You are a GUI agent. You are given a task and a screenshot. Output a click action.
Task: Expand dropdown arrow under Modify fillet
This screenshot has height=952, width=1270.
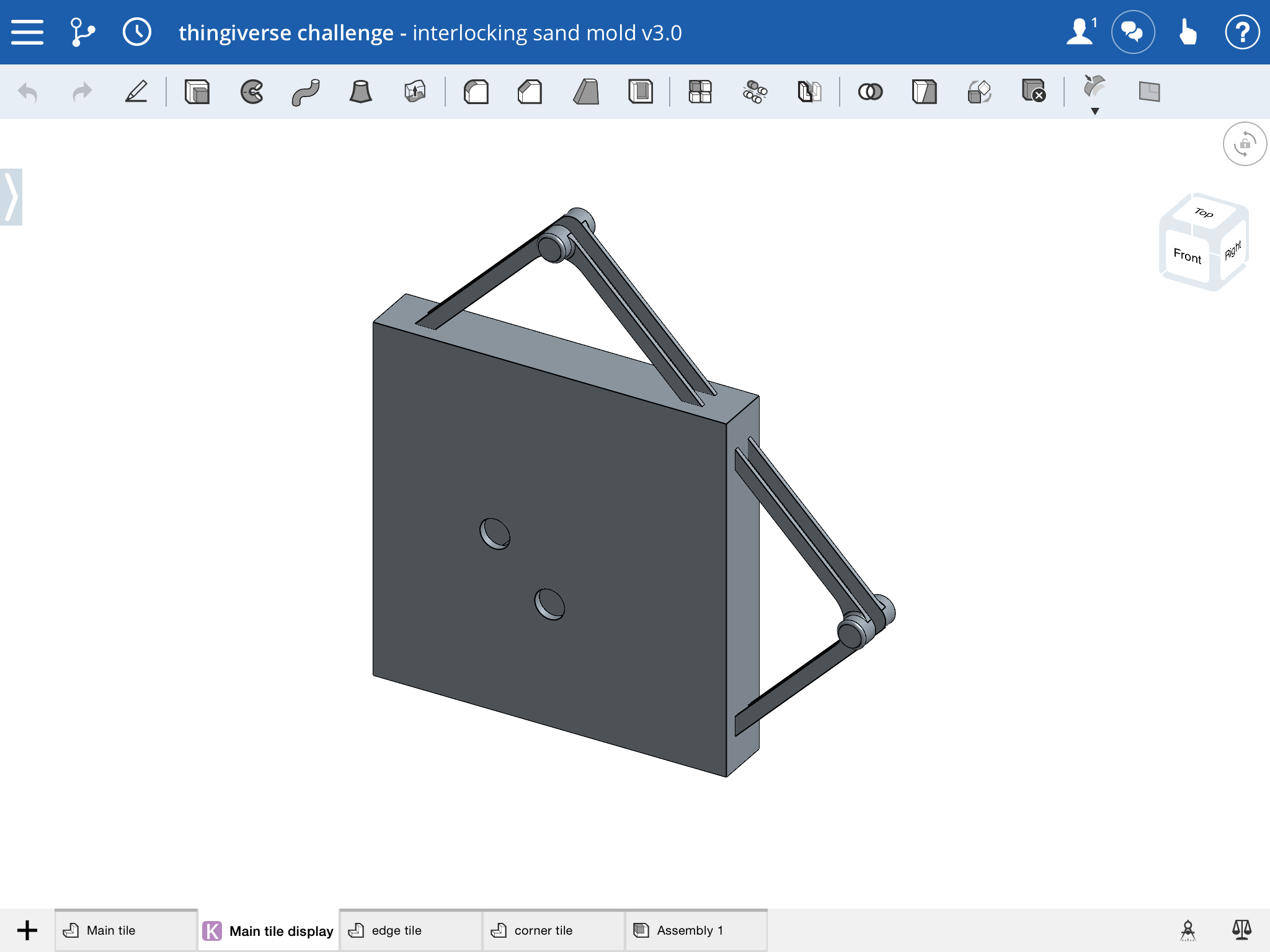(1095, 112)
